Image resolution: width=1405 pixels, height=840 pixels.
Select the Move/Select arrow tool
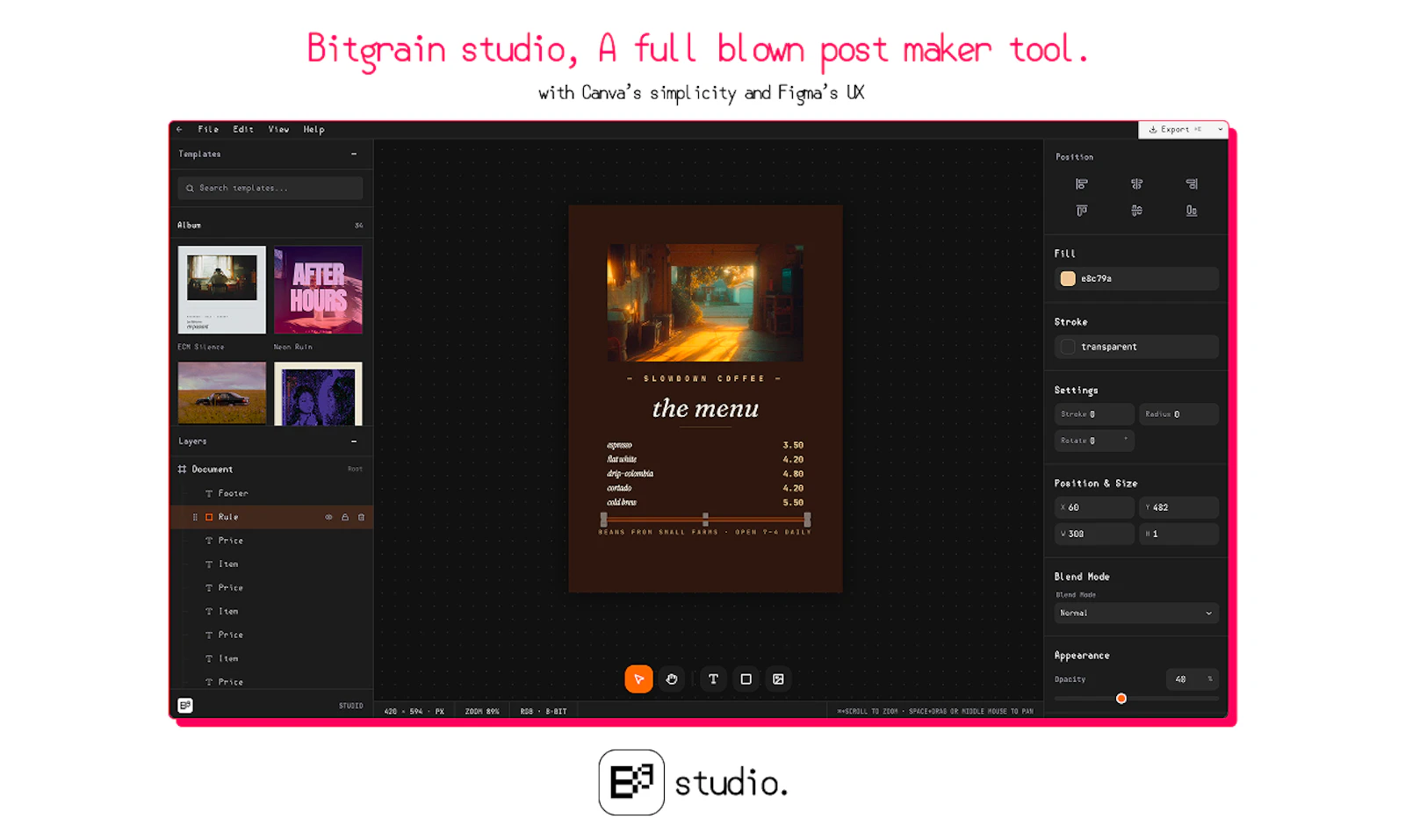(x=638, y=678)
